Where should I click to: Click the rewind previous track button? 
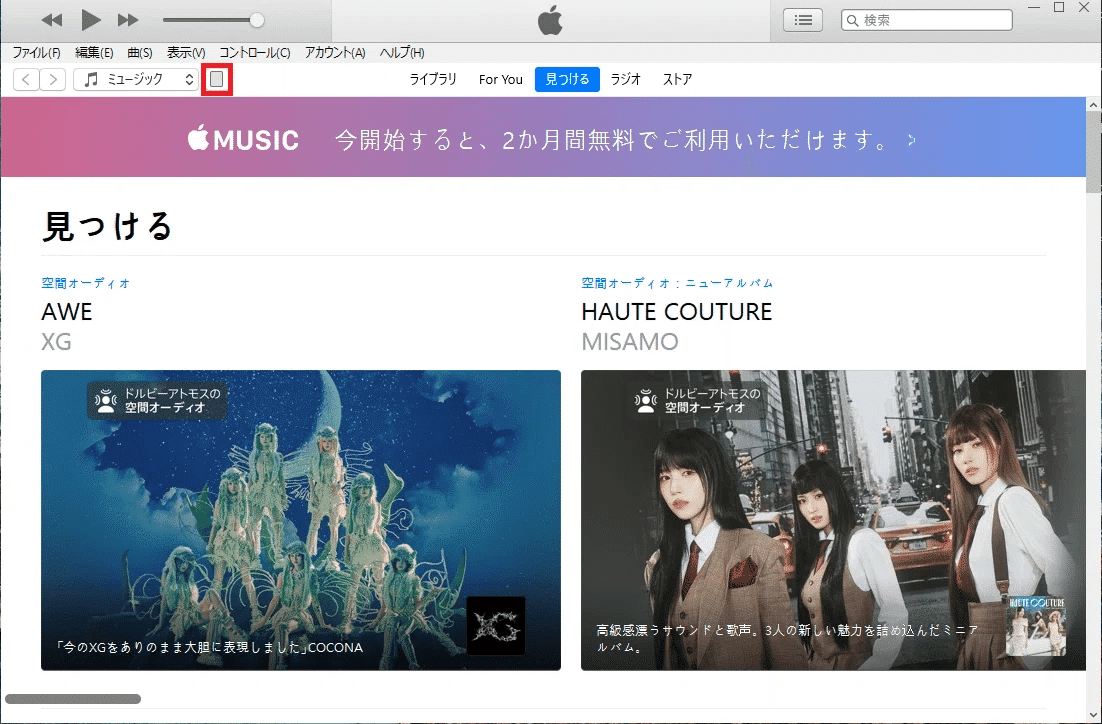pyautogui.click(x=51, y=20)
